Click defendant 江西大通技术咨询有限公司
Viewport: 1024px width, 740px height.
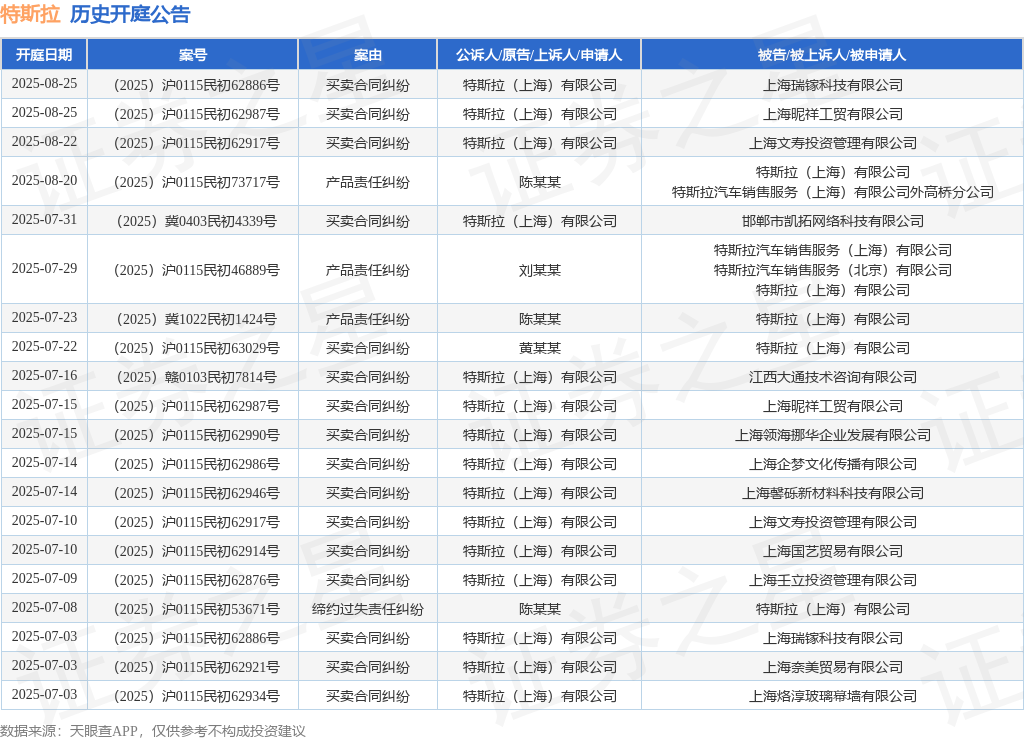click(x=833, y=378)
